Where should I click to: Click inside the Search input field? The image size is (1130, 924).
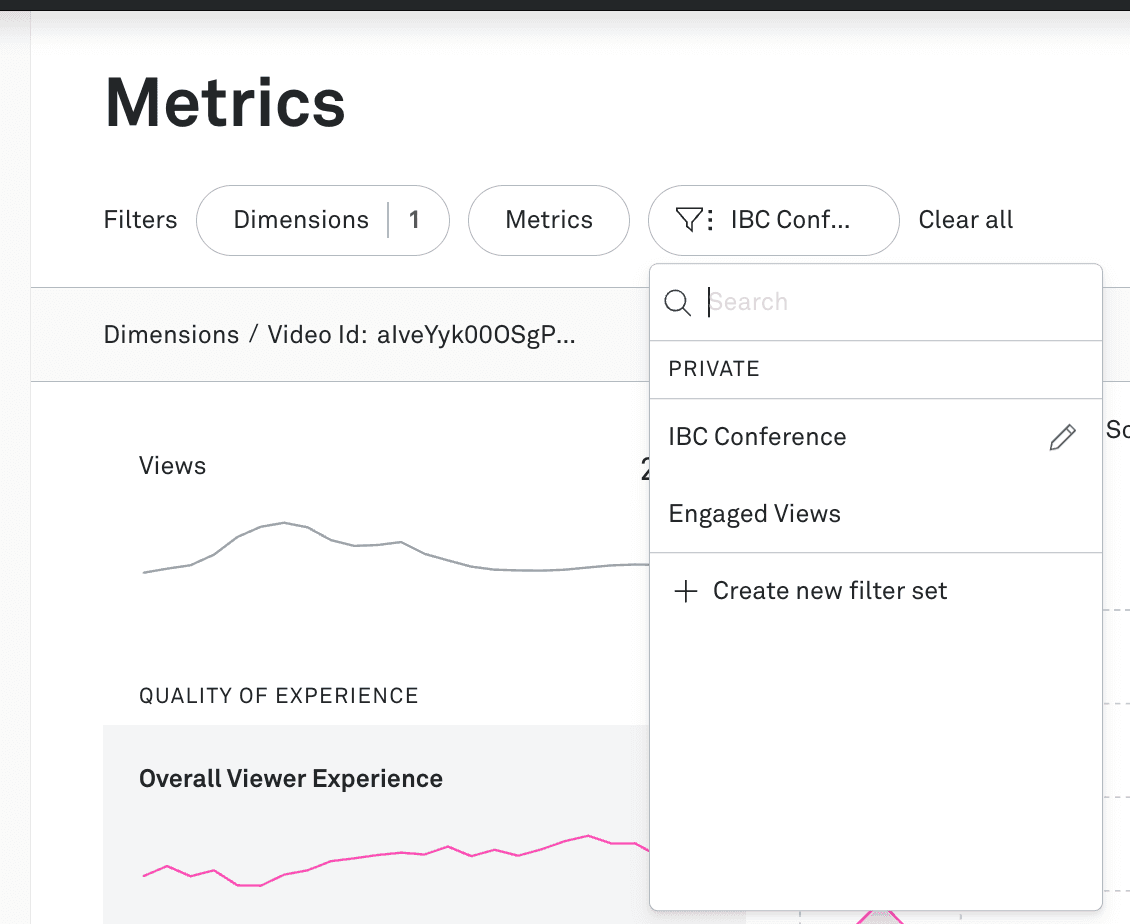click(850, 302)
